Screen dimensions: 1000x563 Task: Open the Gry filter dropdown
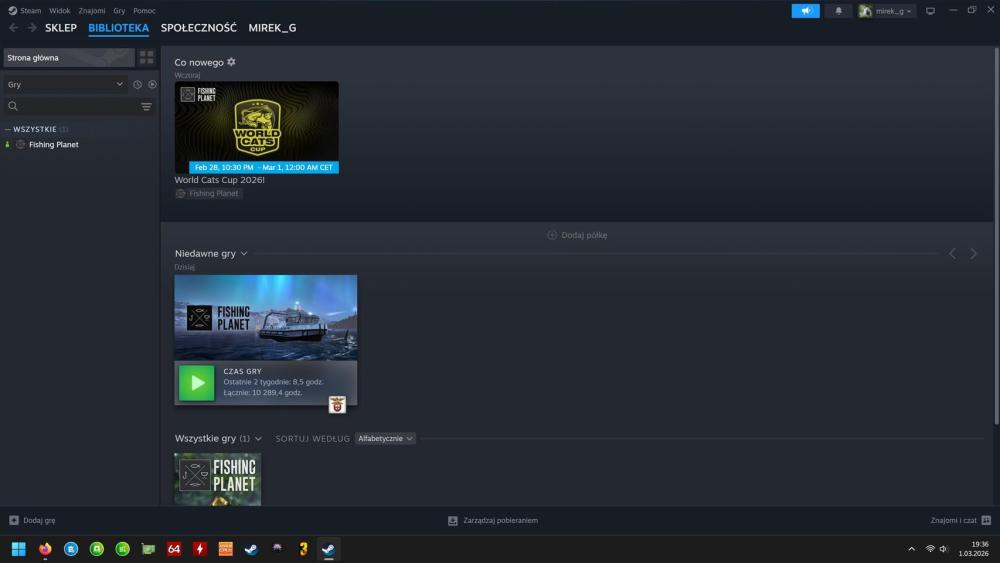pyautogui.click(x=64, y=84)
